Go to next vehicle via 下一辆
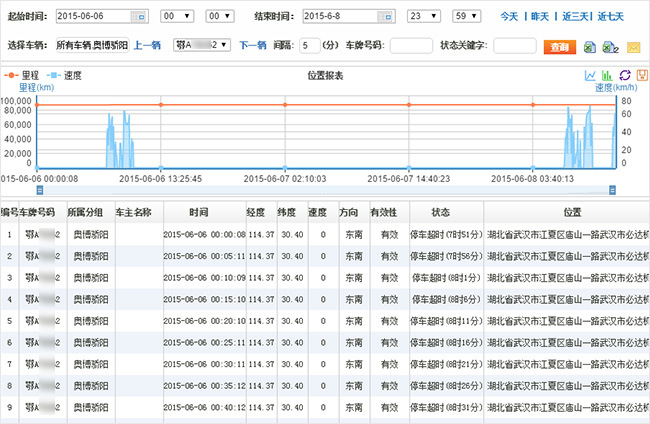The width and height of the screenshot is (650, 424). (252, 45)
